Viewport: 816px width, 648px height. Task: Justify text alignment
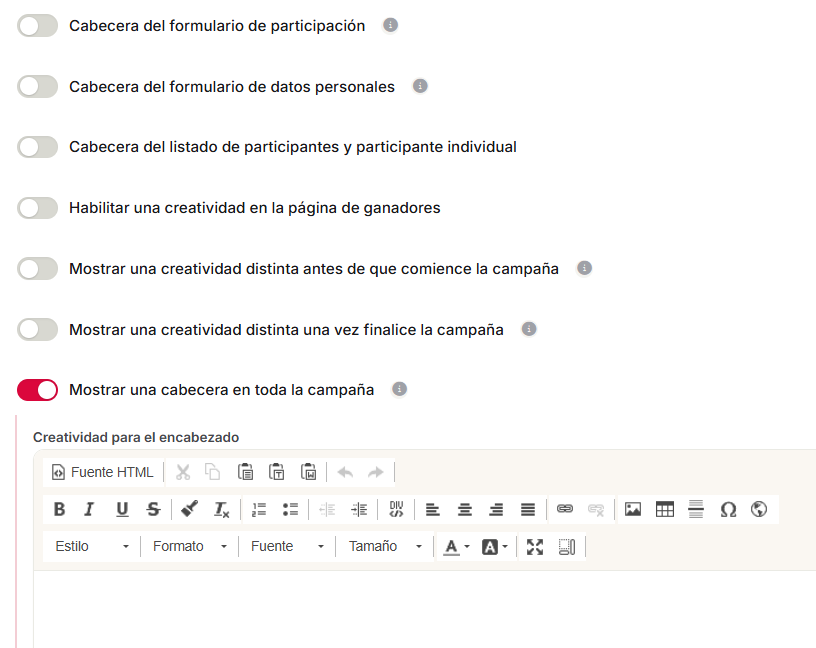[x=528, y=509]
